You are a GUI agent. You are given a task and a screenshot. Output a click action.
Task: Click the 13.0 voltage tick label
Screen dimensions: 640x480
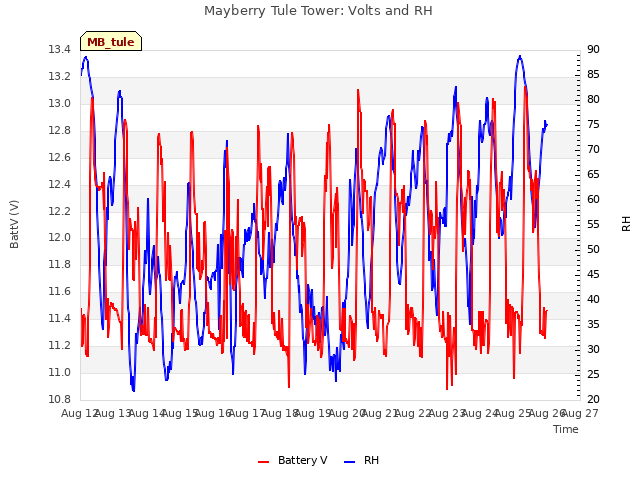[x=59, y=104]
